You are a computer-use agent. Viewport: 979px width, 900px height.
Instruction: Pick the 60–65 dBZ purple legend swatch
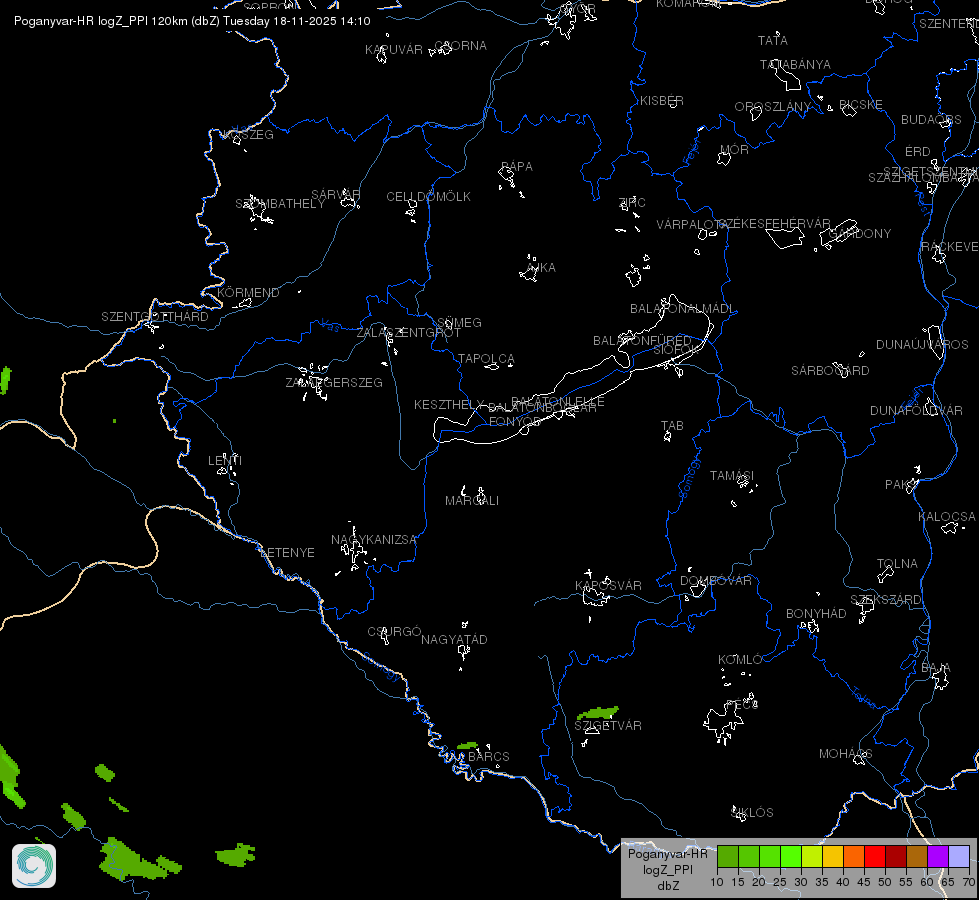pos(938,856)
